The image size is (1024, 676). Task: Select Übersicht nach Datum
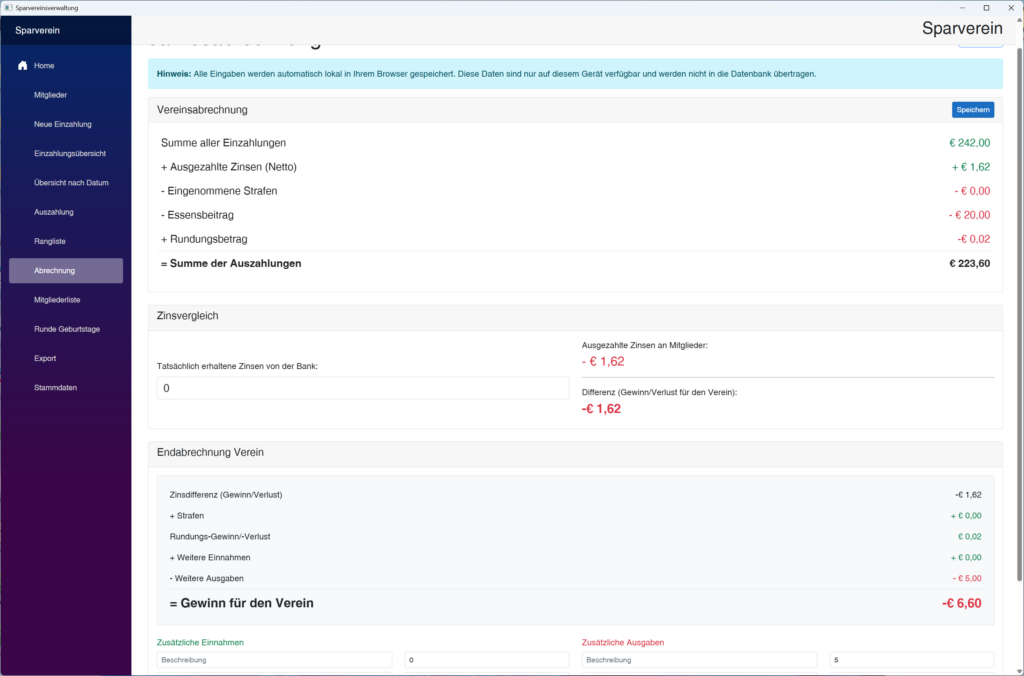pyautogui.click(x=70, y=183)
